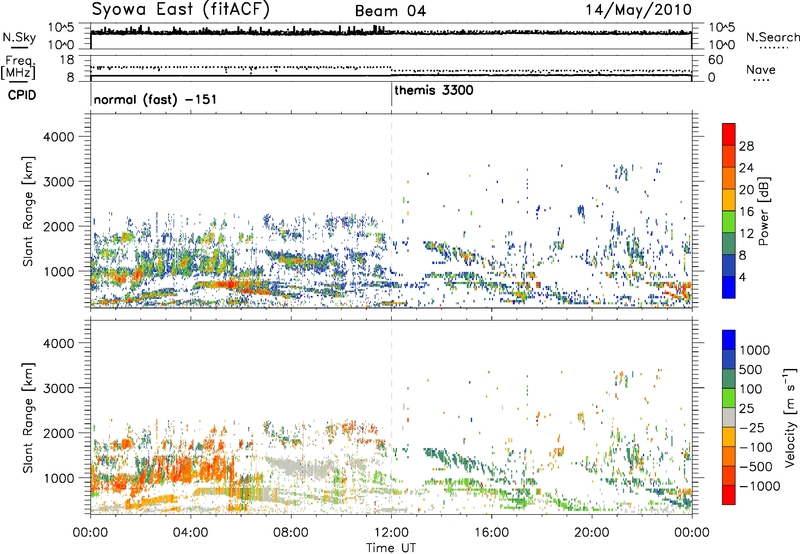
Task: Select the "Slant Range [km]" label of velocity panel
Action: coord(29,418)
